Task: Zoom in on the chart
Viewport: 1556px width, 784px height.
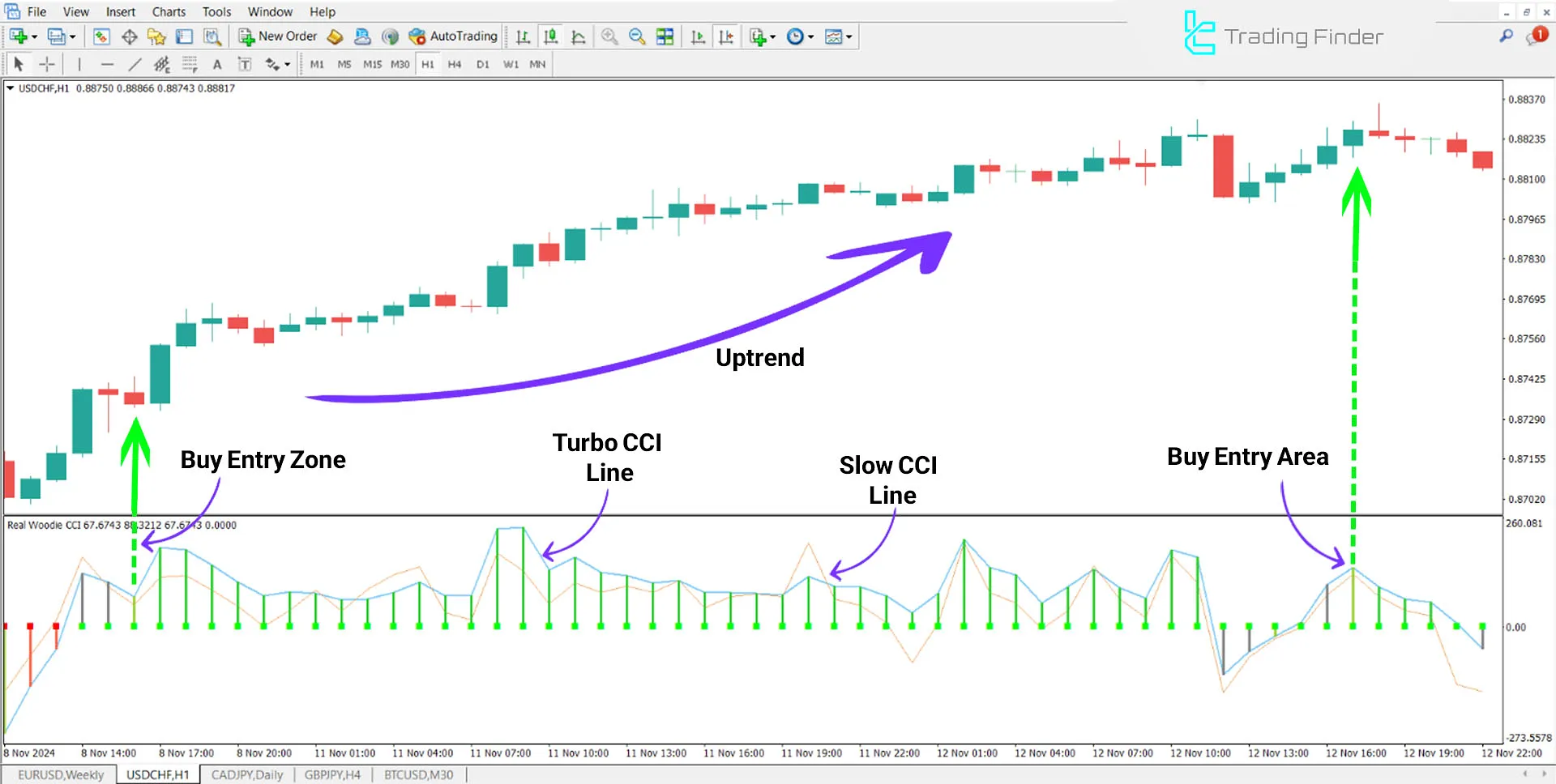Action: [x=609, y=36]
